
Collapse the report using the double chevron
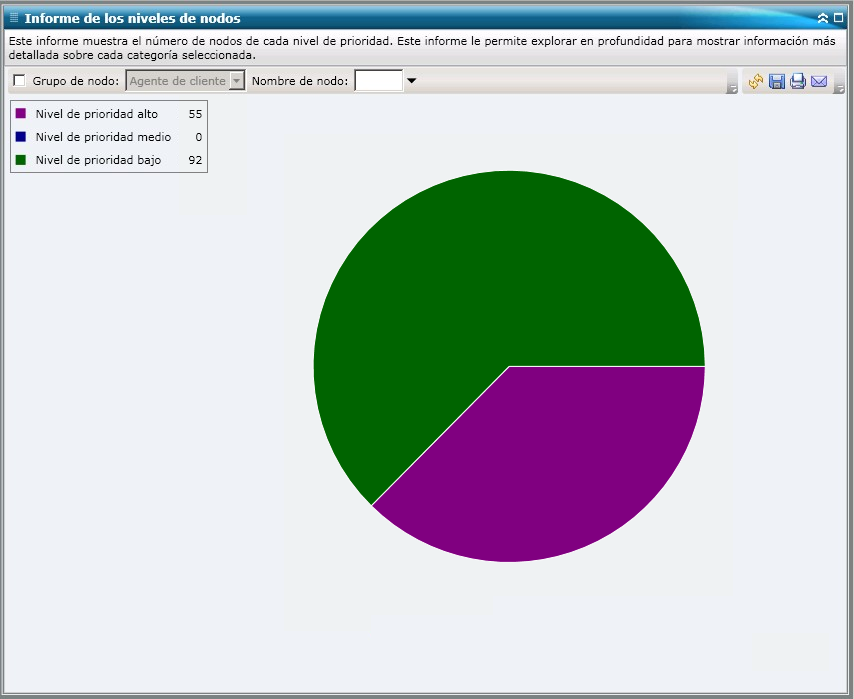pos(824,17)
